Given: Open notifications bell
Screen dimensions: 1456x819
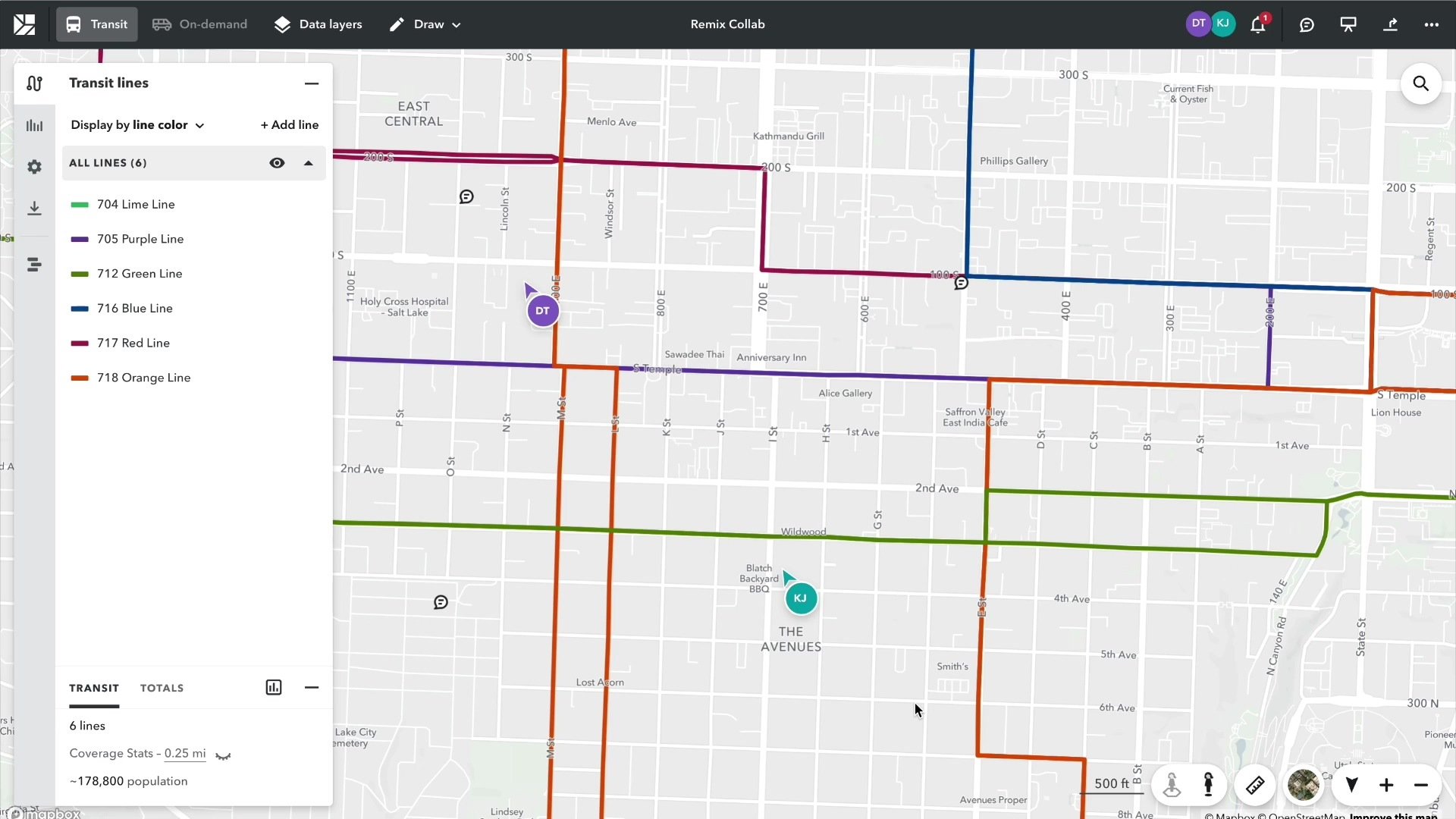Looking at the screenshot, I should click(1257, 24).
